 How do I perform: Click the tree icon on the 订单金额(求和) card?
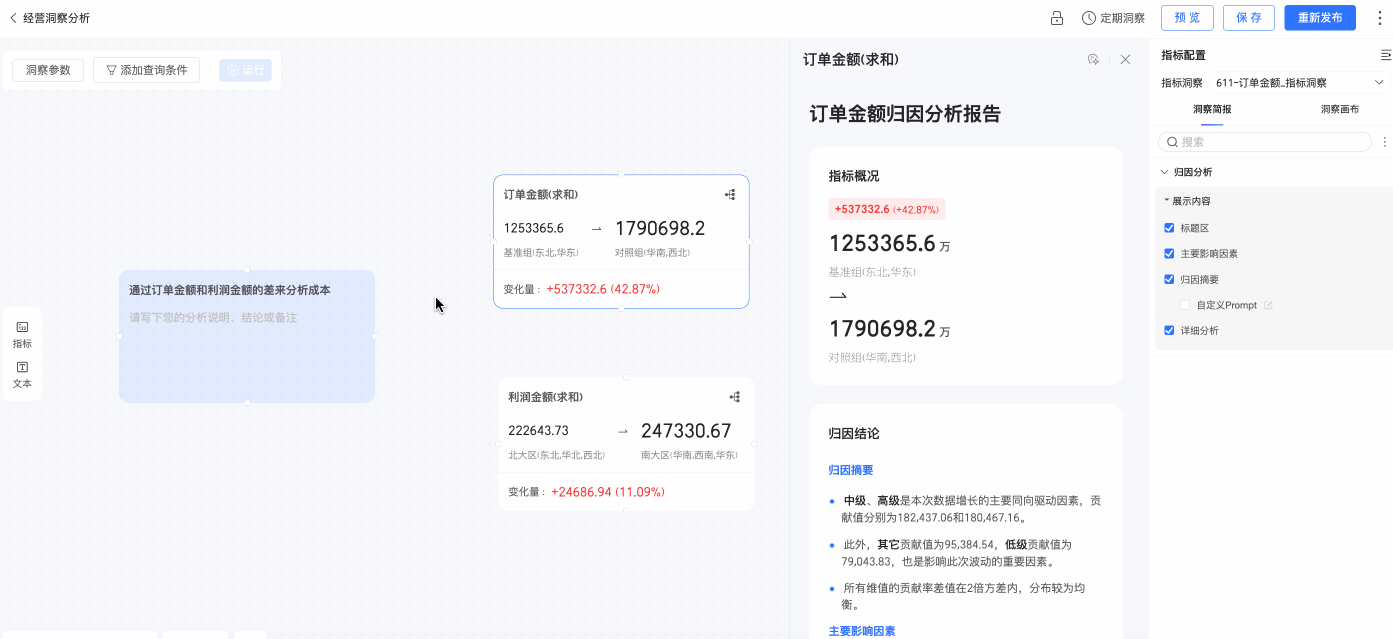click(731, 195)
